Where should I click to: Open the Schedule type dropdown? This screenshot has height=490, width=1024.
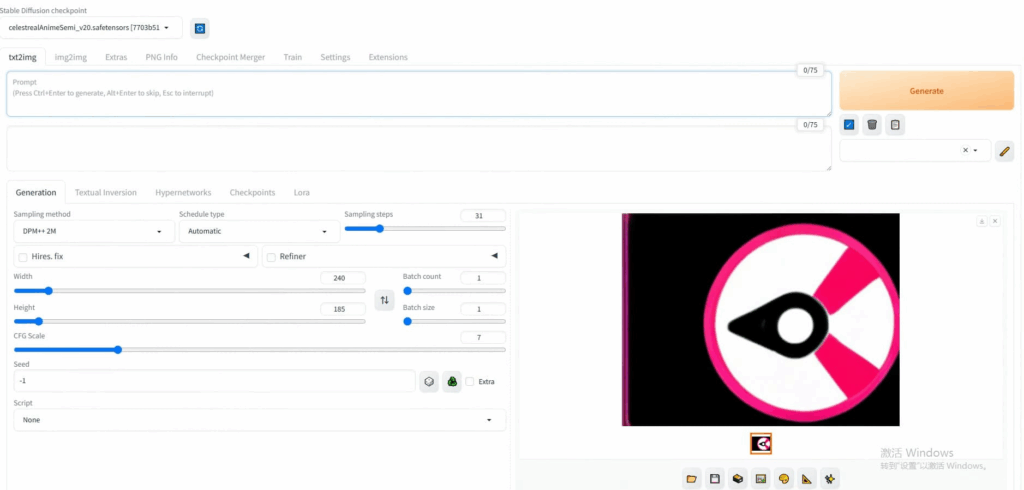coord(257,231)
